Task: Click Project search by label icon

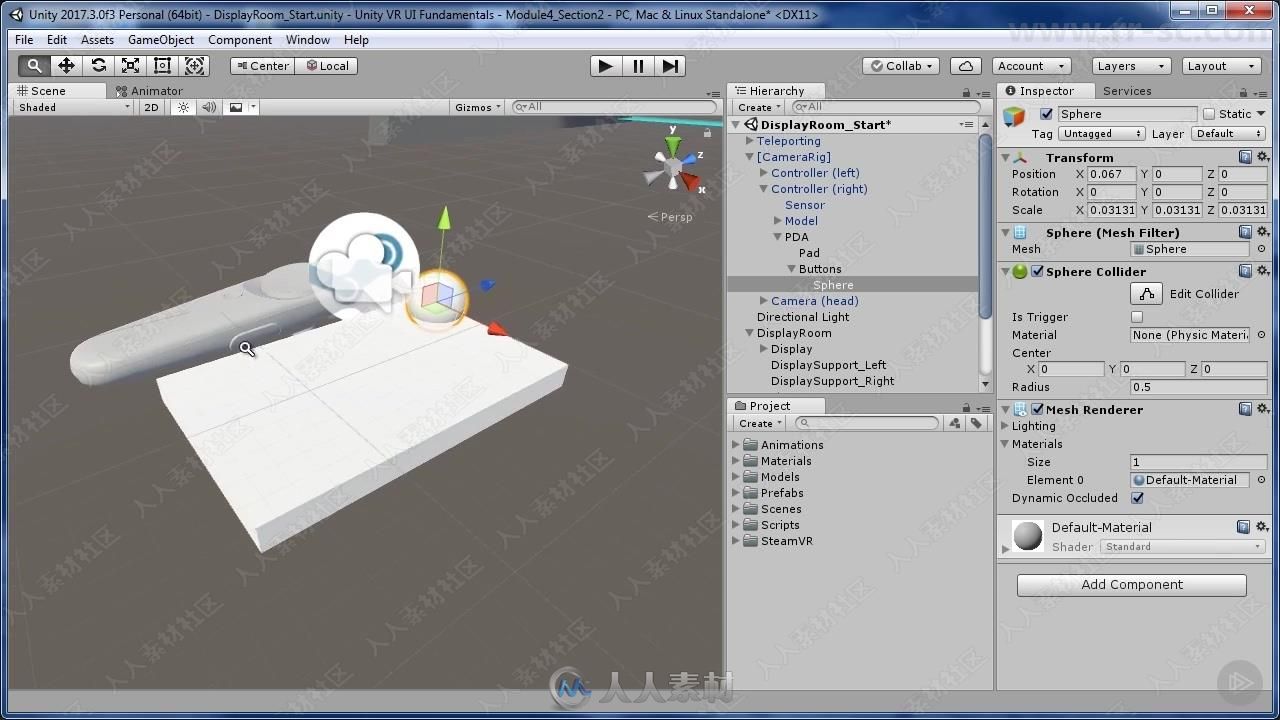Action: click(976, 423)
